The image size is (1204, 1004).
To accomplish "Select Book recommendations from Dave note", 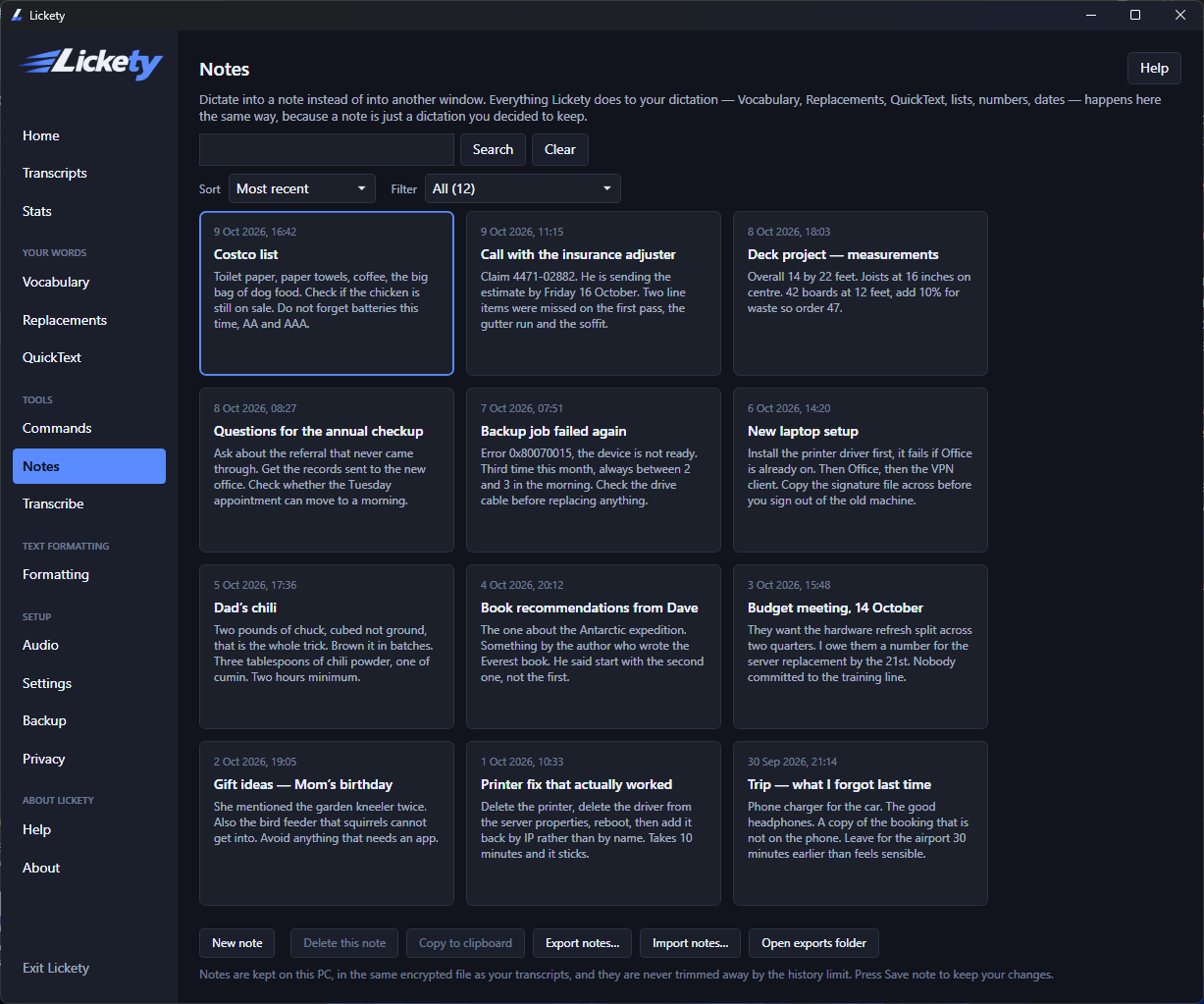I will click(594, 647).
